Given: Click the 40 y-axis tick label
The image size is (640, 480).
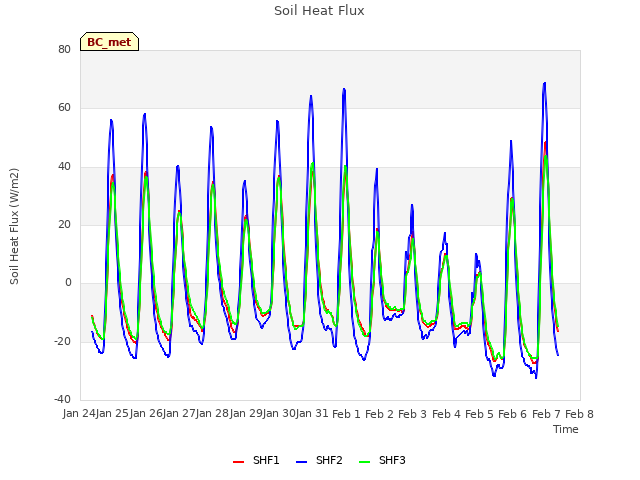Looking at the screenshot, I should pyautogui.click(x=64, y=167).
